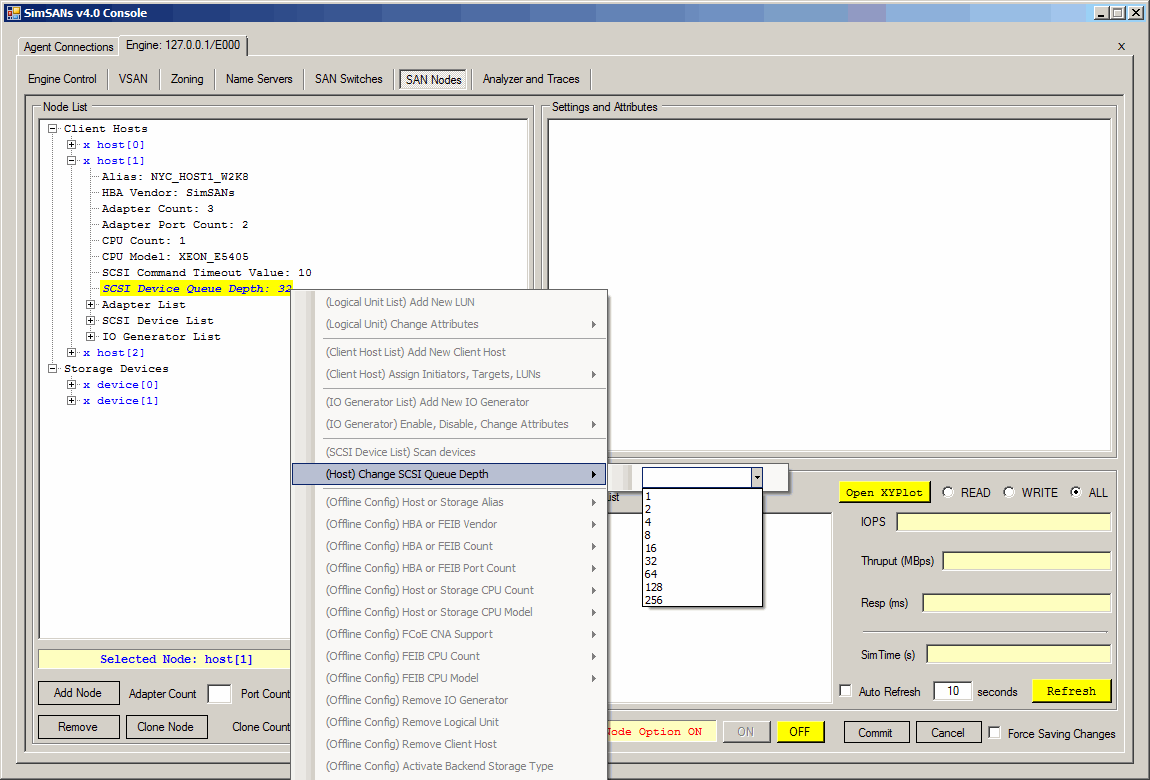
Task: Check Force Saving Changes option
Action: pyautogui.click(x=994, y=733)
